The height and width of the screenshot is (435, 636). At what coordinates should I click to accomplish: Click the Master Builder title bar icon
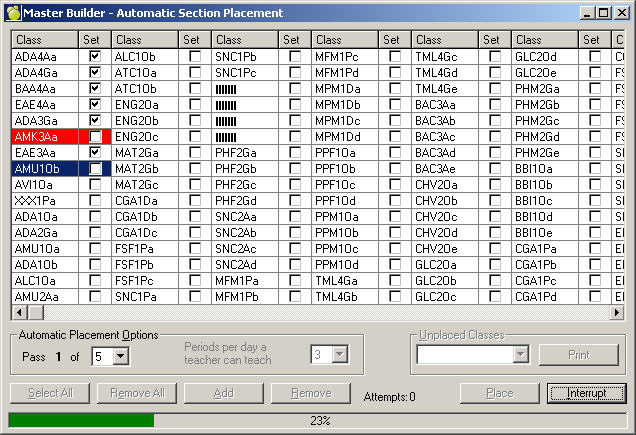12,12
